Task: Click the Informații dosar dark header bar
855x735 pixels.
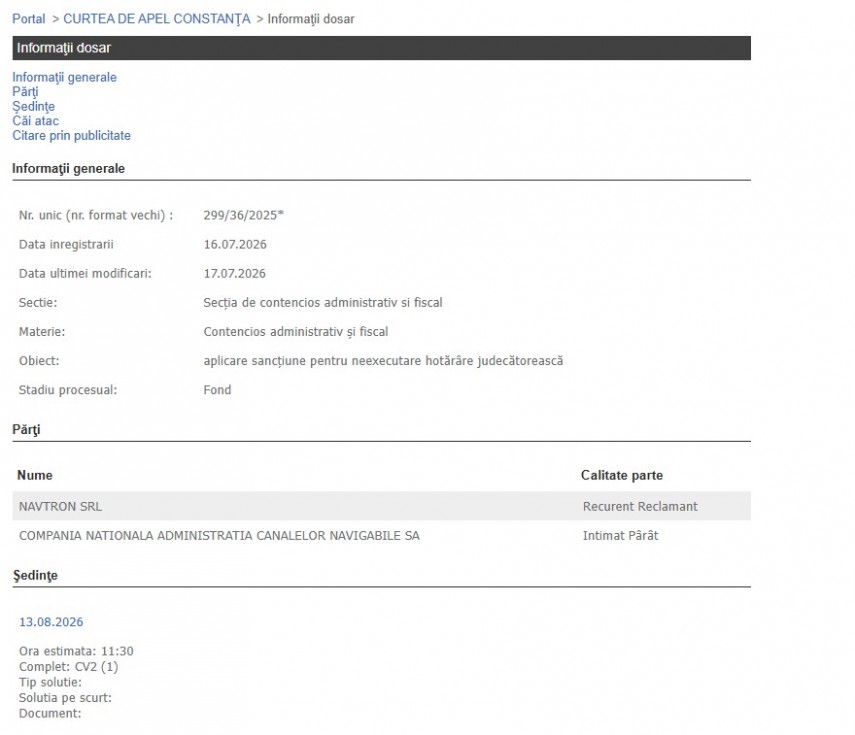Action: click(382, 48)
